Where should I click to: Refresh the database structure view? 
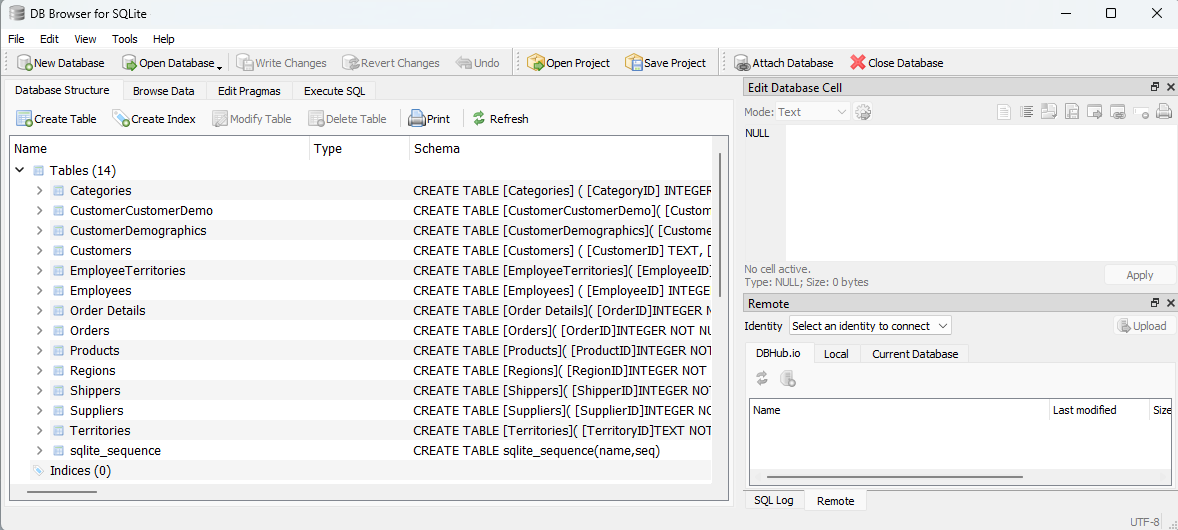[480, 119]
